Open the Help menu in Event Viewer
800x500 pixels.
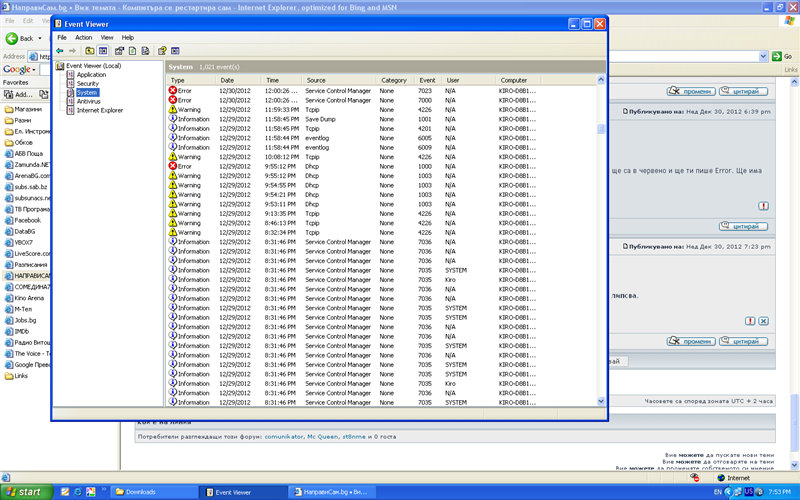128,37
